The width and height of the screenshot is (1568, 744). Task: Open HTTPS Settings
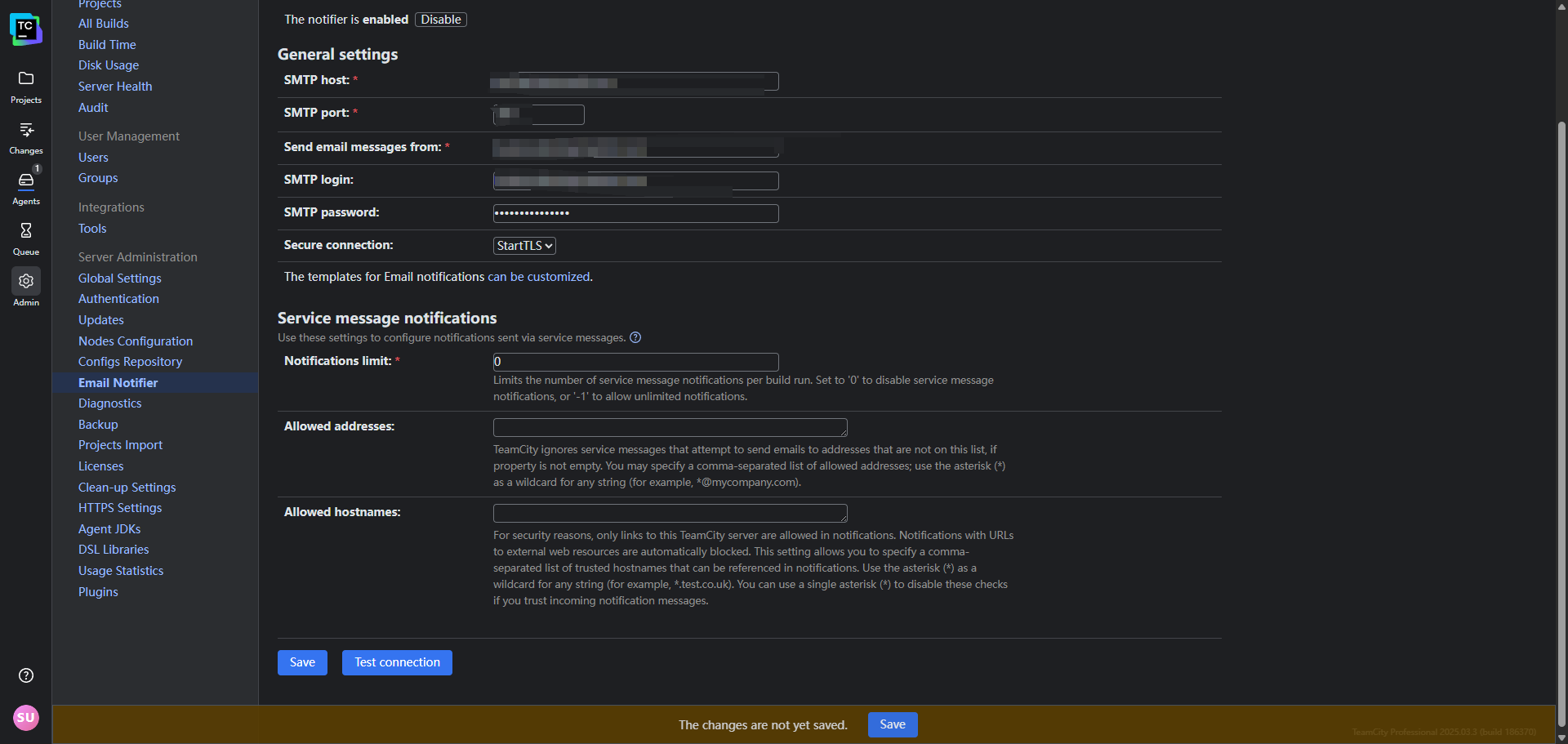120,508
